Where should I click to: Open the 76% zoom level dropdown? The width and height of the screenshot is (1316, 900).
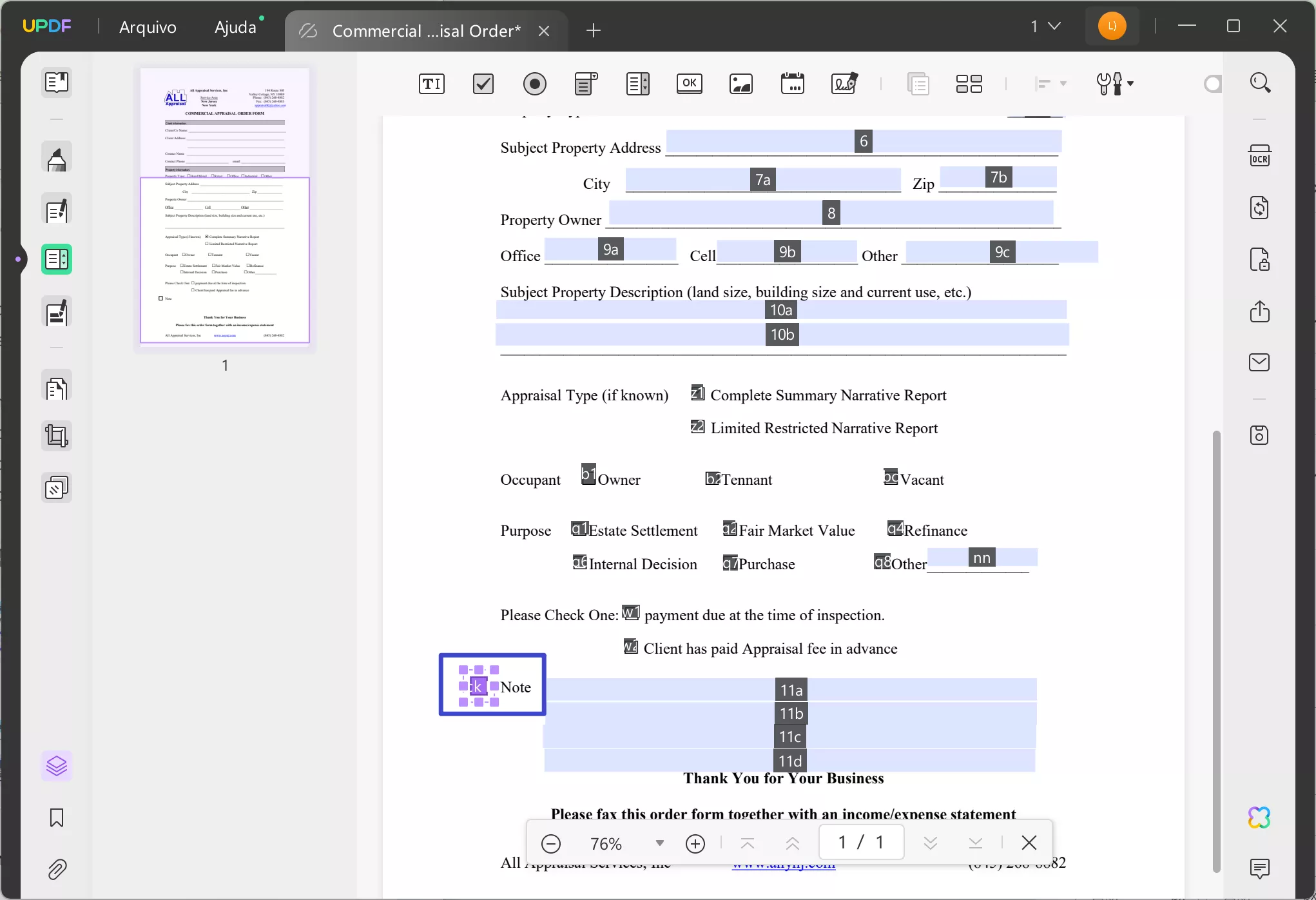coord(659,843)
